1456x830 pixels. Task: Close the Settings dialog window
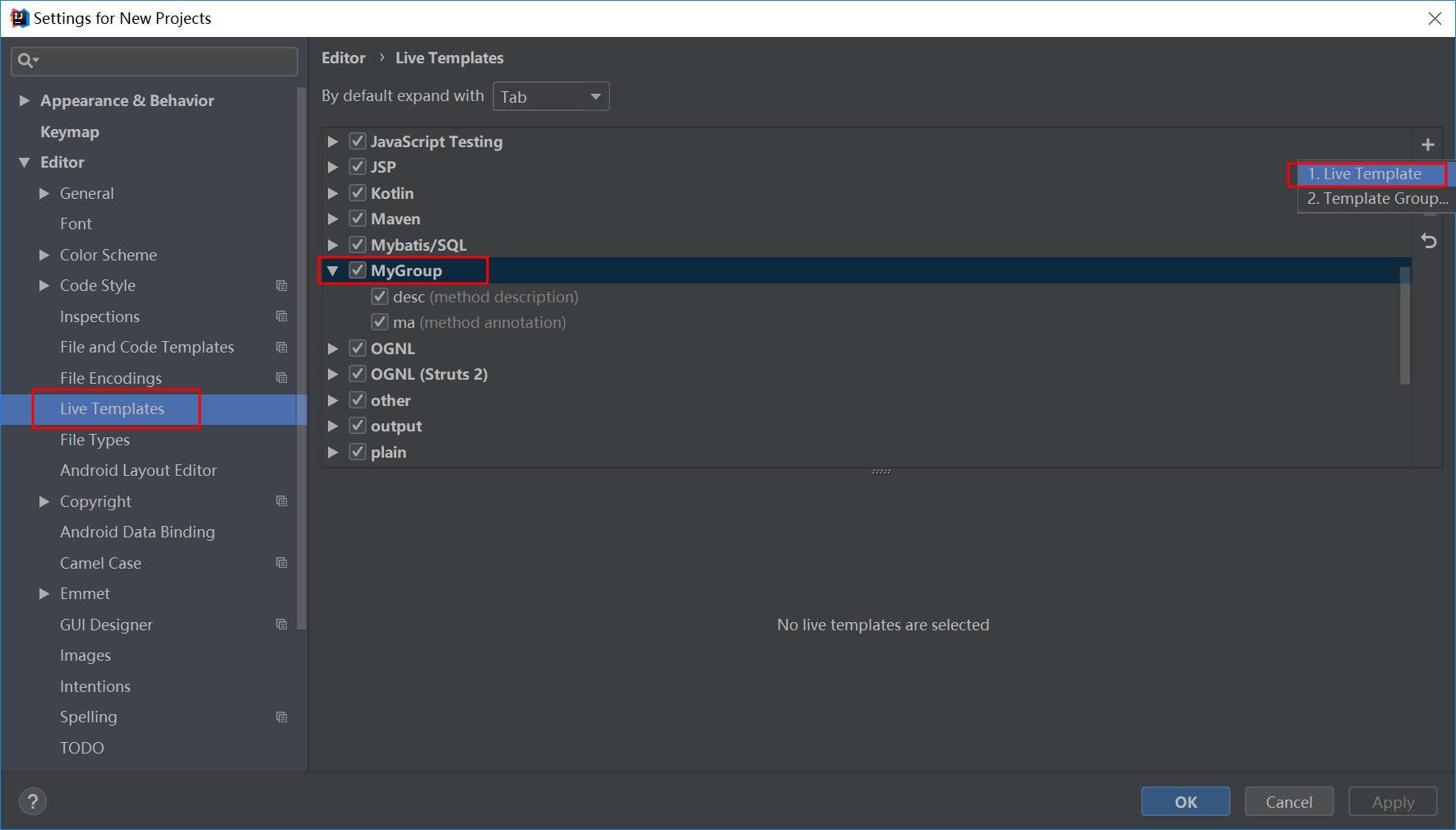tap(1435, 18)
